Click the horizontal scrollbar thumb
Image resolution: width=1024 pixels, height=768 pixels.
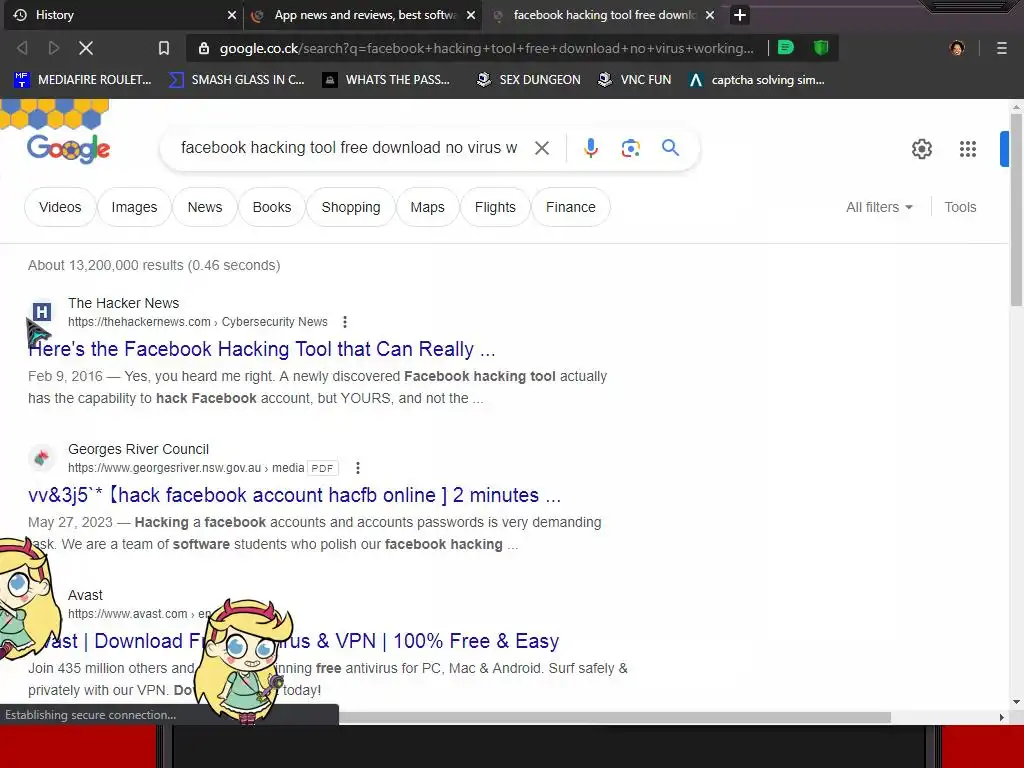614,717
